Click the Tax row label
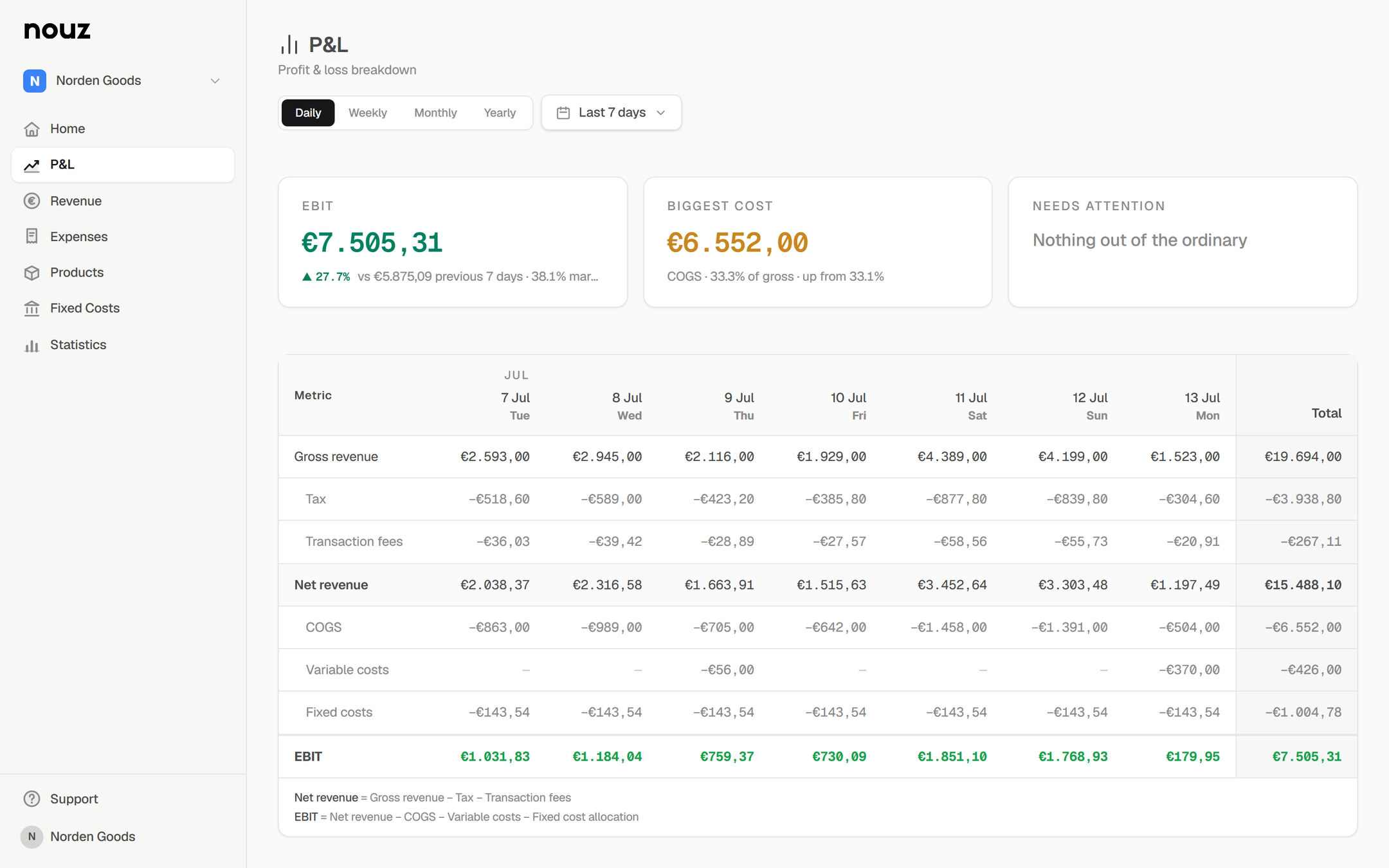The height and width of the screenshot is (868, 1389). (316, 500)
